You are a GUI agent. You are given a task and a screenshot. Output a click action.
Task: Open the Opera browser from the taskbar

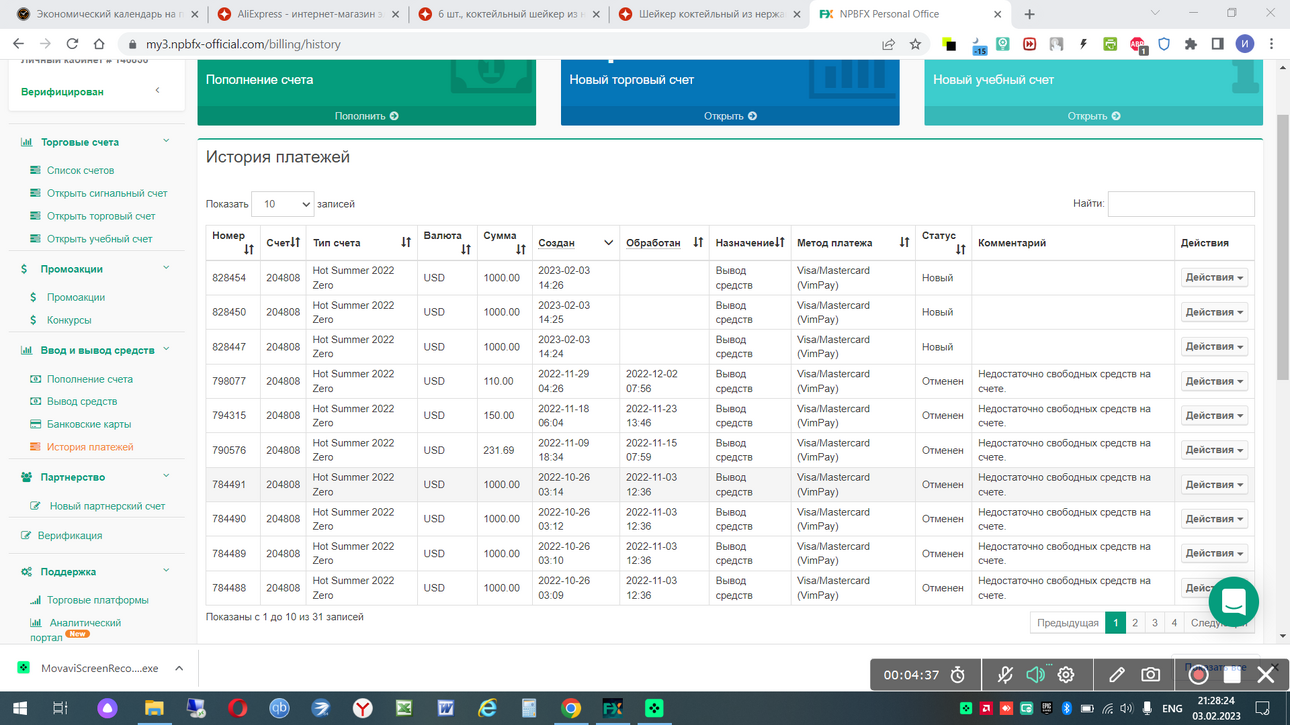pos(237,708)
